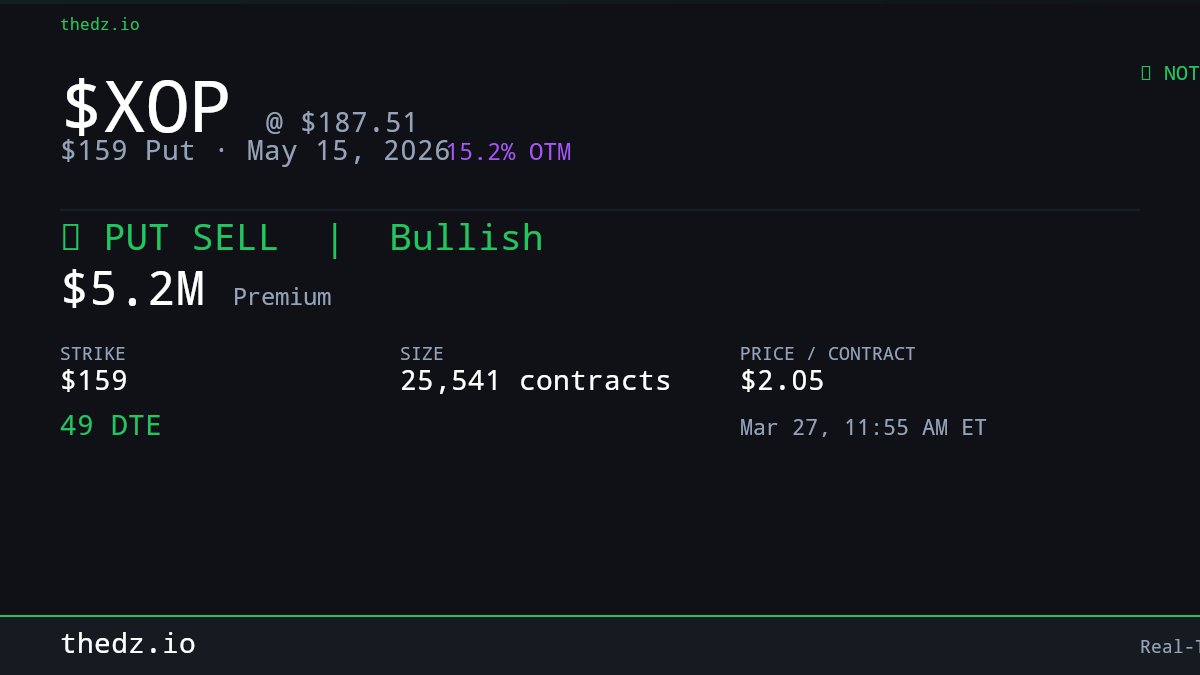The image size is (1200, 675).
Task: Select the SIZE column header
Action: (421, 354)
